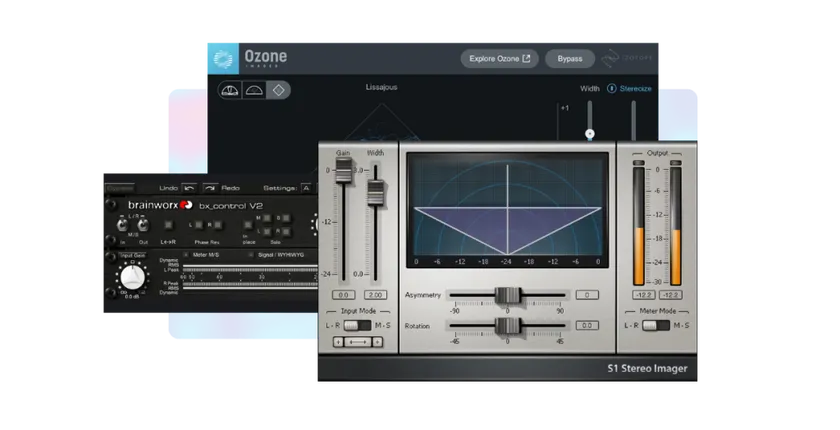Screen dimensions: 840x430
Task: Click the S1 Width value field 2.00
Action: click(376, 295)
